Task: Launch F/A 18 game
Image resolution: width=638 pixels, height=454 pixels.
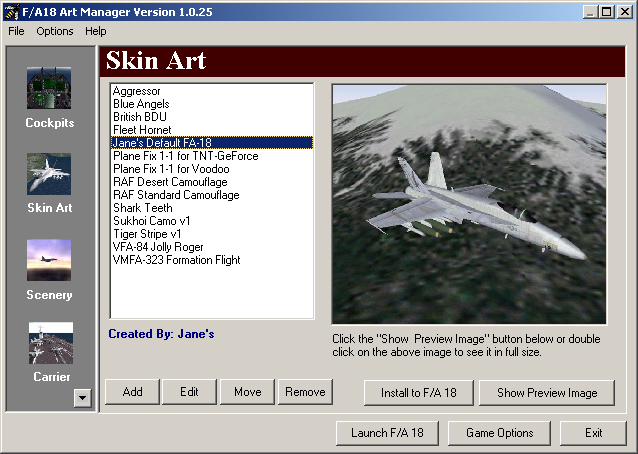Action: click(387, 433)
